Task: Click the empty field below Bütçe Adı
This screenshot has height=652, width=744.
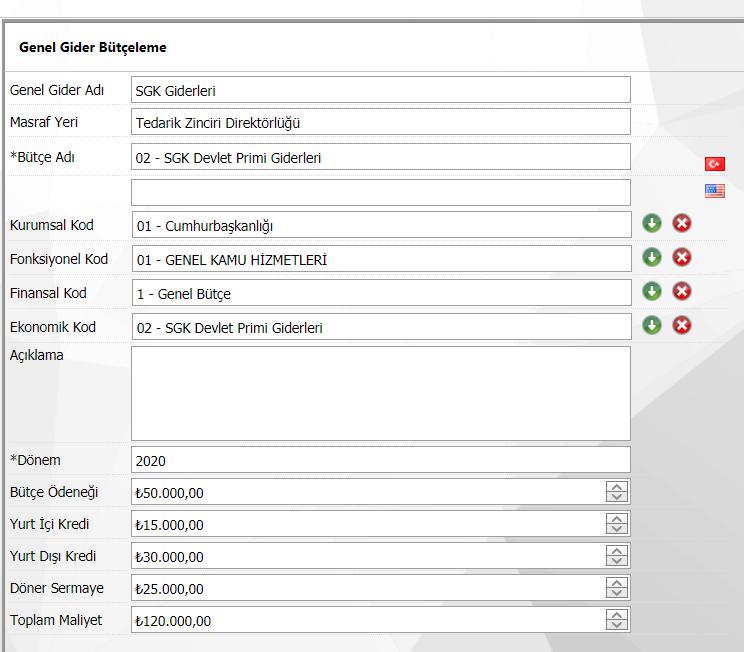Action: [380, 192]
